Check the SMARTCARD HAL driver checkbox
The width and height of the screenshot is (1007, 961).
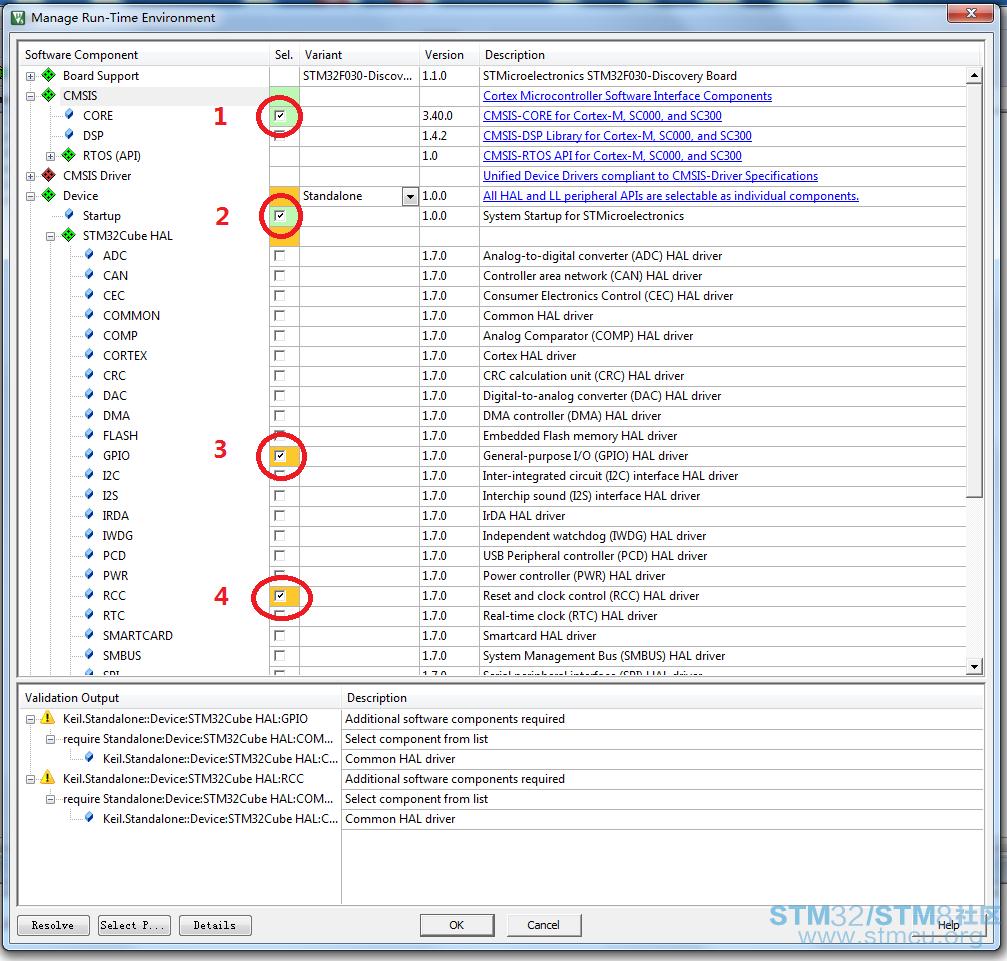(x=279, y=635)
